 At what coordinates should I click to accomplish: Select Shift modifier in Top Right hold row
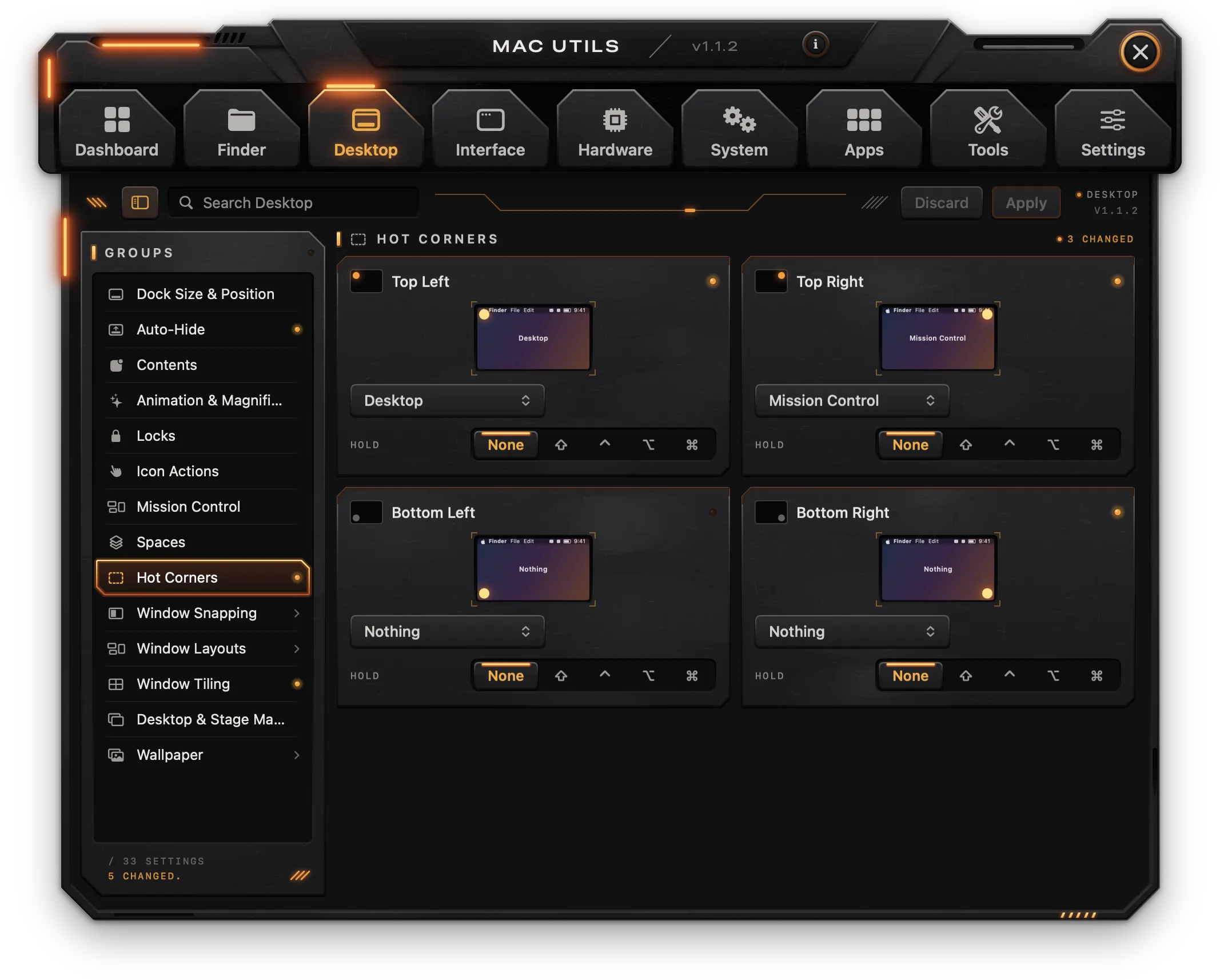966,445
